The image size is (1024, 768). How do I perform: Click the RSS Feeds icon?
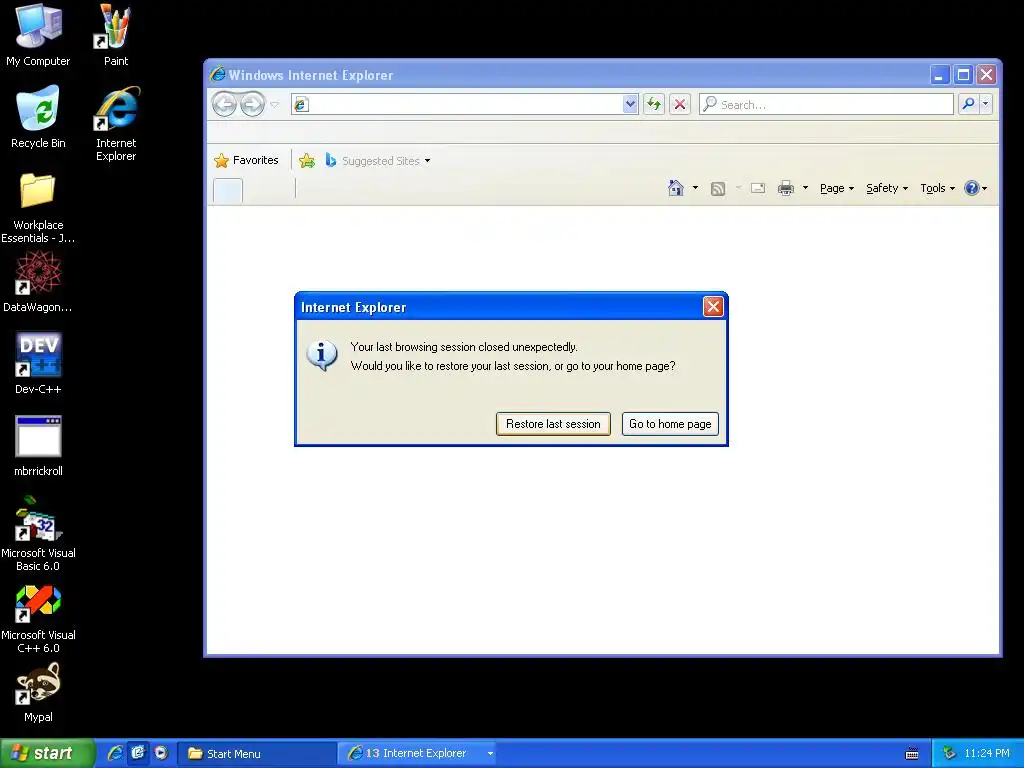point(718,189)
